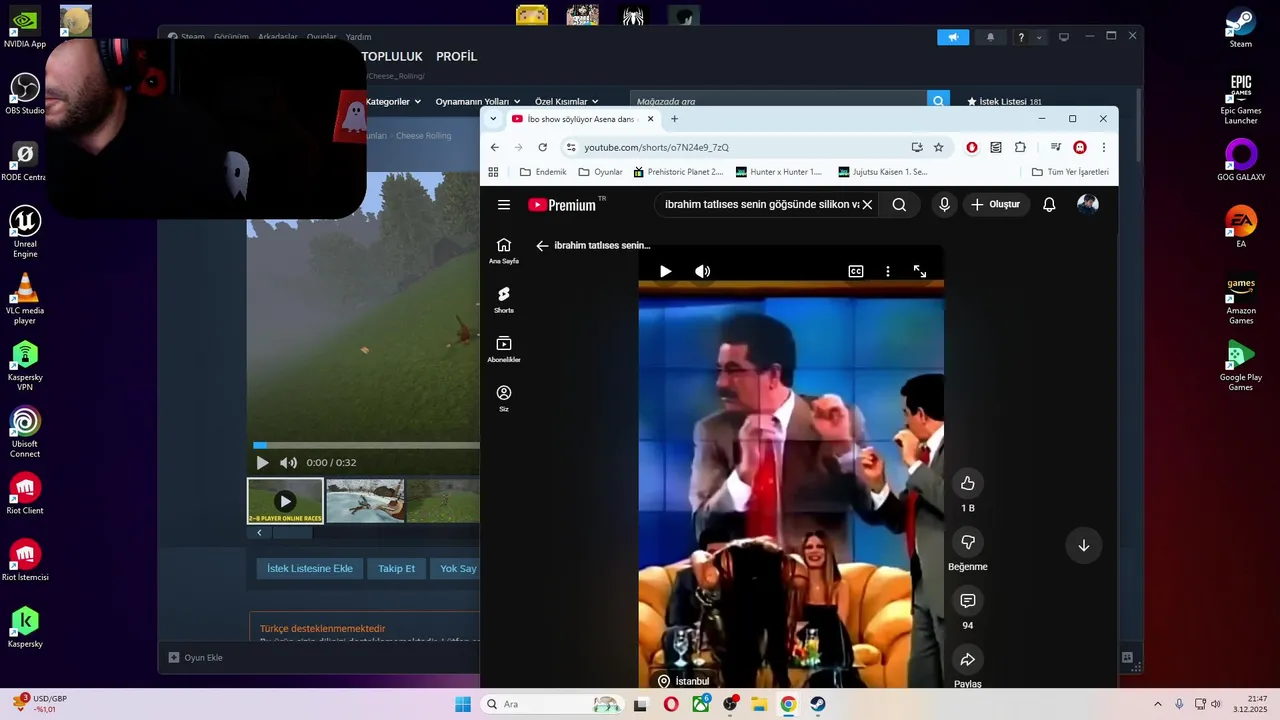Click Steam store search magnifier button
This screenshot has width=1280, height=720.
click(x=938, y=101)
